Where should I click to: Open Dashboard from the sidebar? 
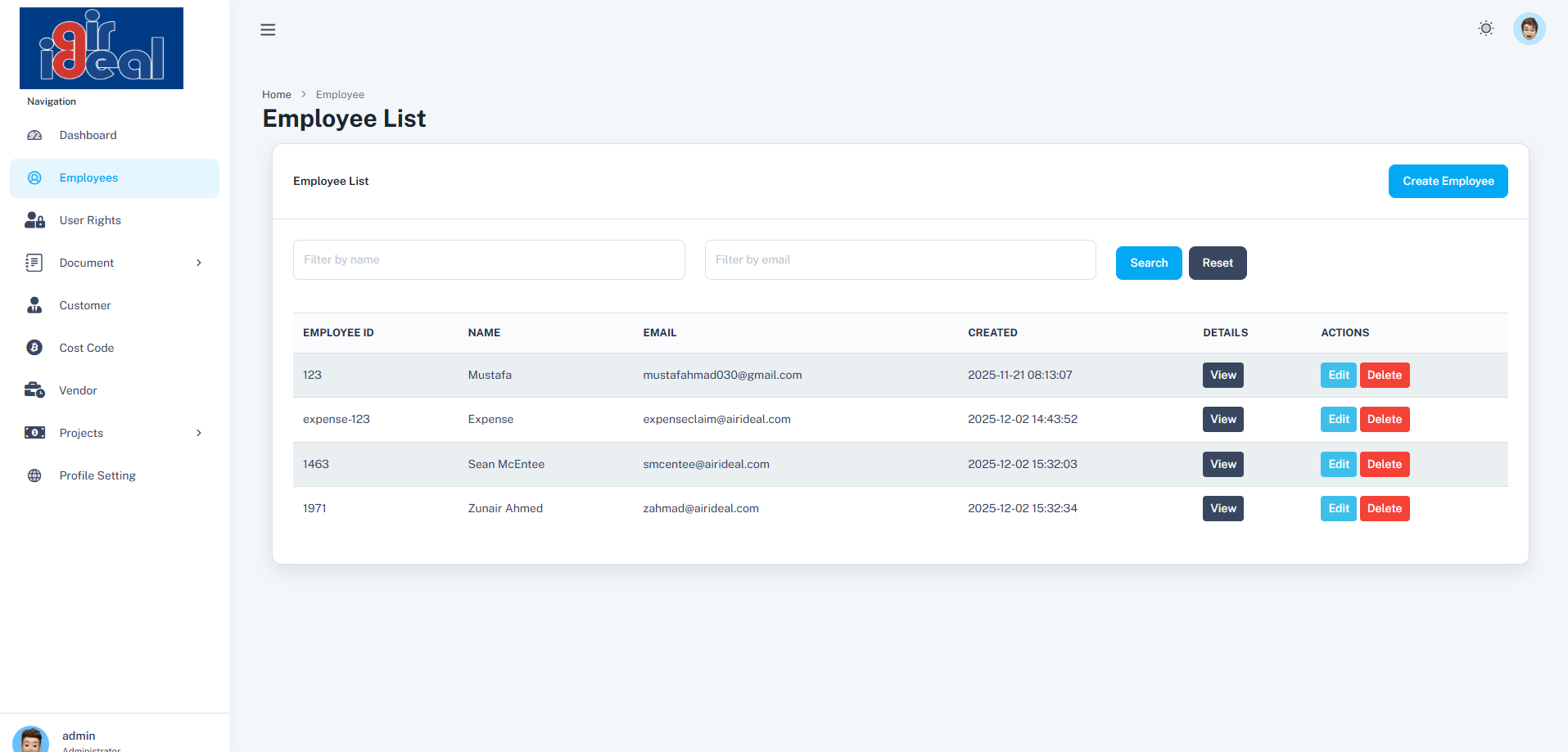point(115,135)
